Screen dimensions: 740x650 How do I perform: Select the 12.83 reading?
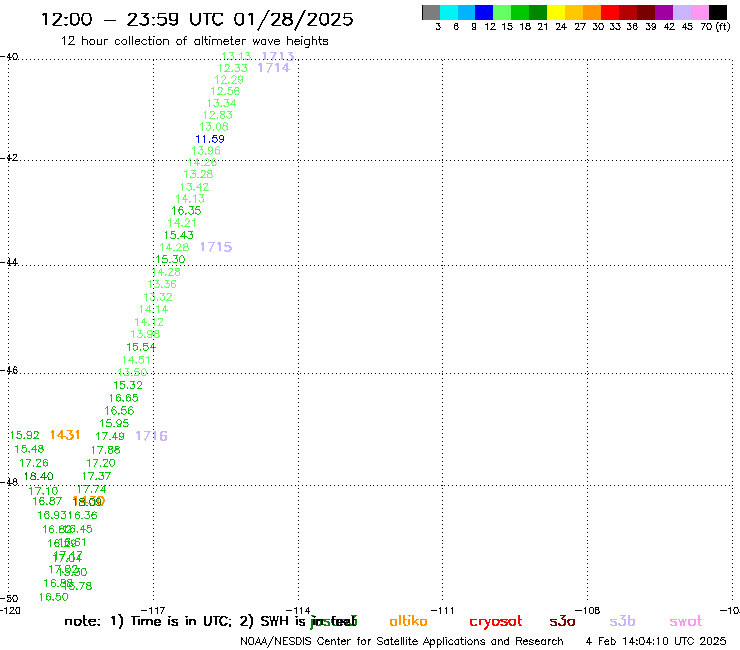tap(218, 115)
